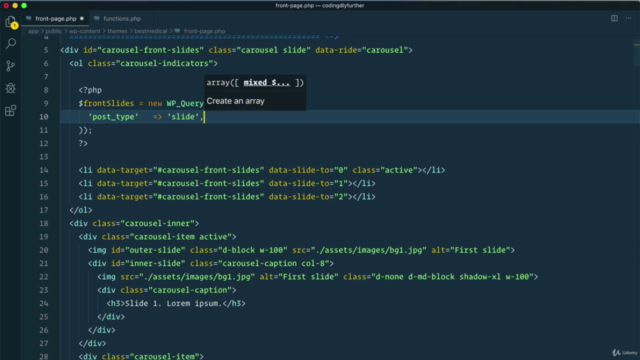The height and width of the screenshot is (360, 640).
Task: Open the Debug view icon
Action: [11, 88]
